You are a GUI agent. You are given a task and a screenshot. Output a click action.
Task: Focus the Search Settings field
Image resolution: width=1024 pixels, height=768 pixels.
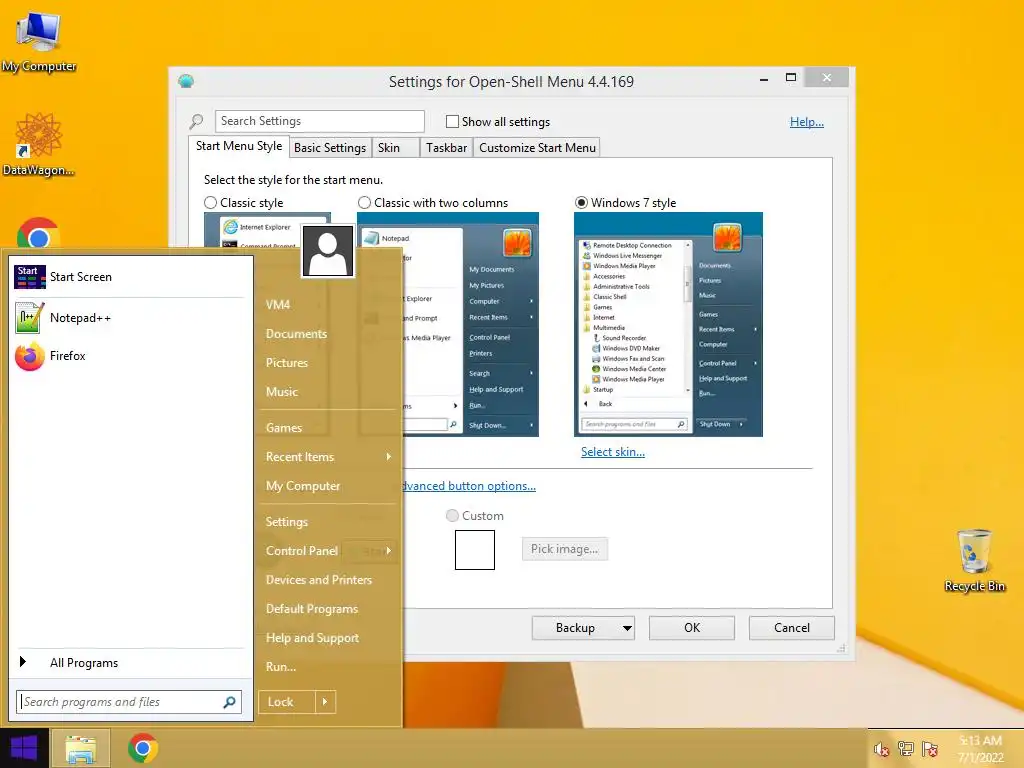(319, 121)
